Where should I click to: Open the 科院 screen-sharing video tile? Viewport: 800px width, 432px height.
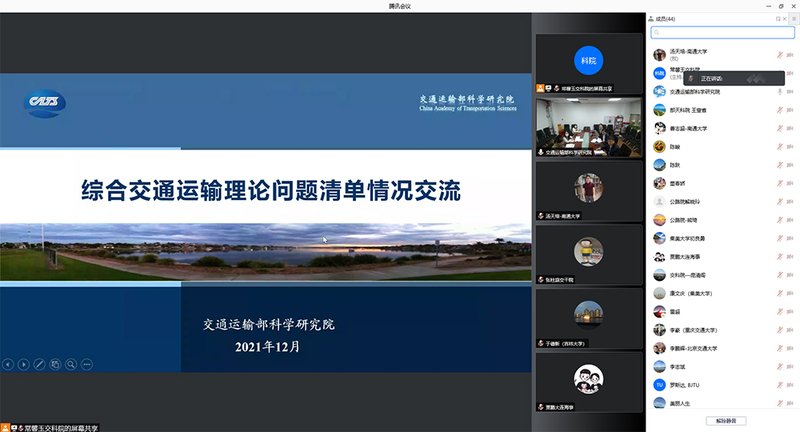click(589, 63)
